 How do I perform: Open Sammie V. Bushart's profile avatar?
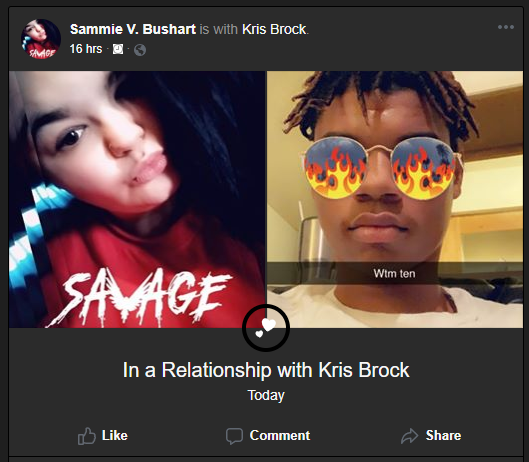tap(41, 39)
